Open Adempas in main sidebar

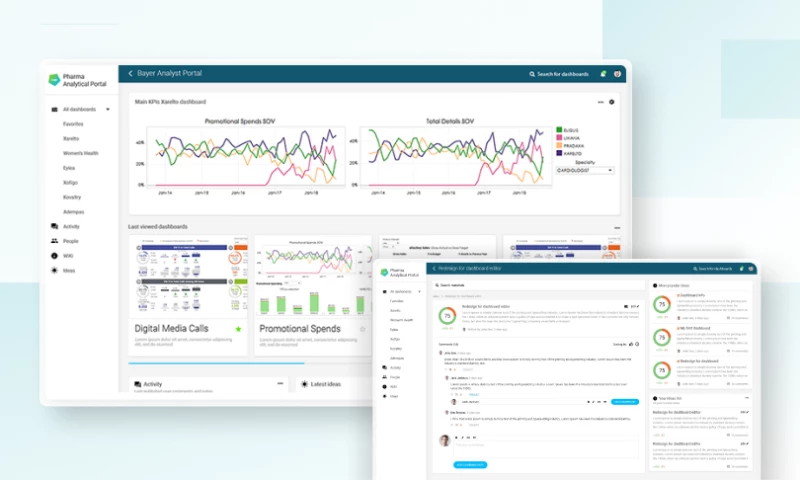73,212
